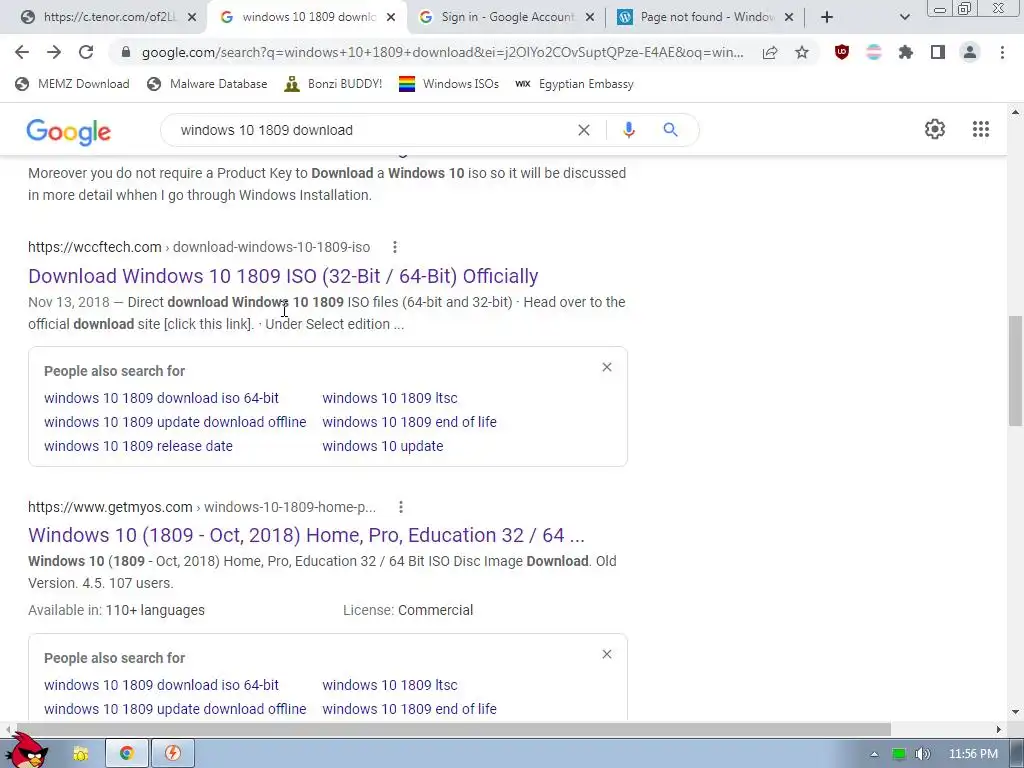This screenshot has height=768, width=1024.
Task: Start voice search with the microphone
Action: point(628,130)
